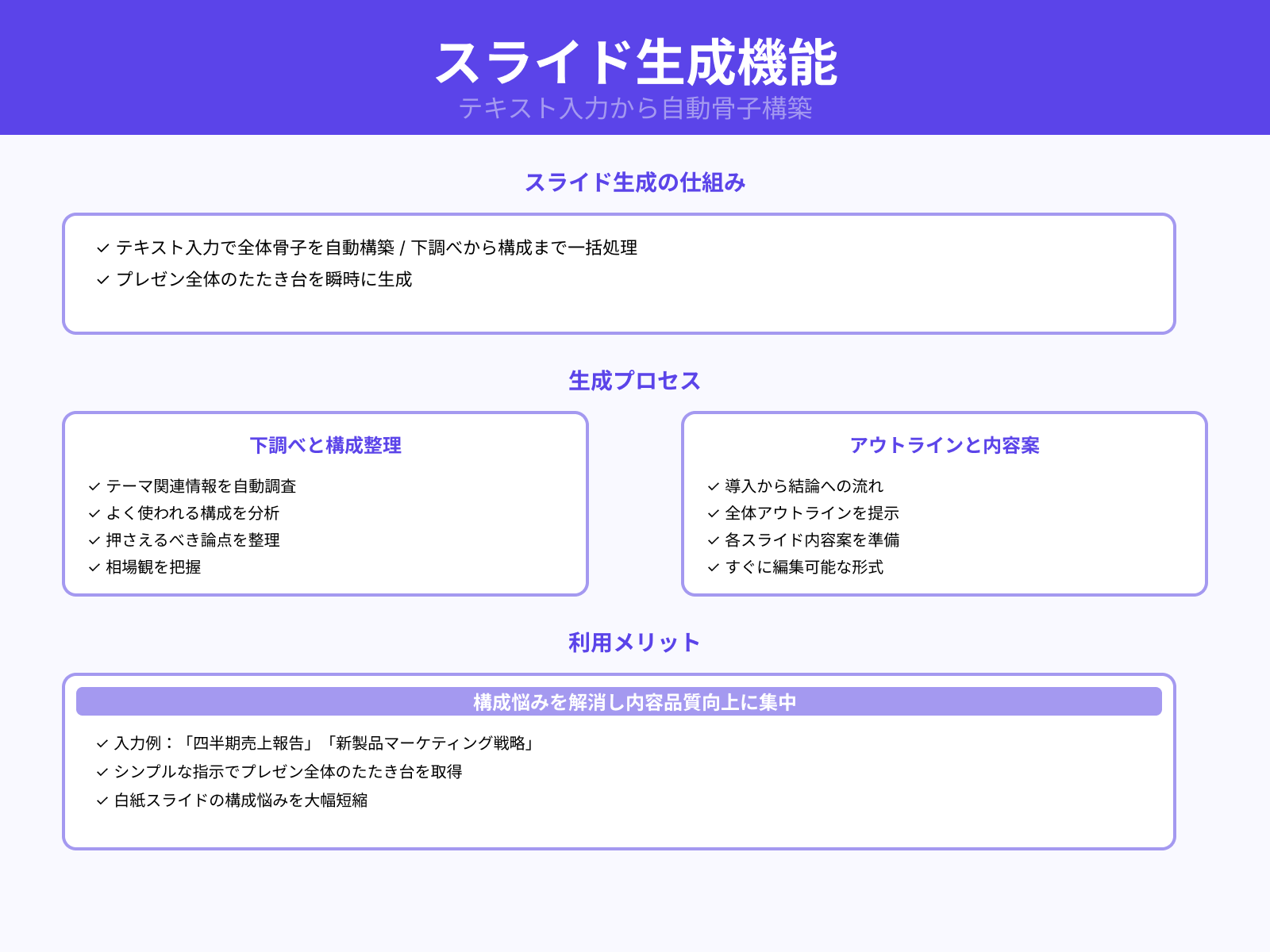The image size is (1270, 952).
Task: Click the checkmark beside 導入から結論への流れ
Action: coord(711,486)
